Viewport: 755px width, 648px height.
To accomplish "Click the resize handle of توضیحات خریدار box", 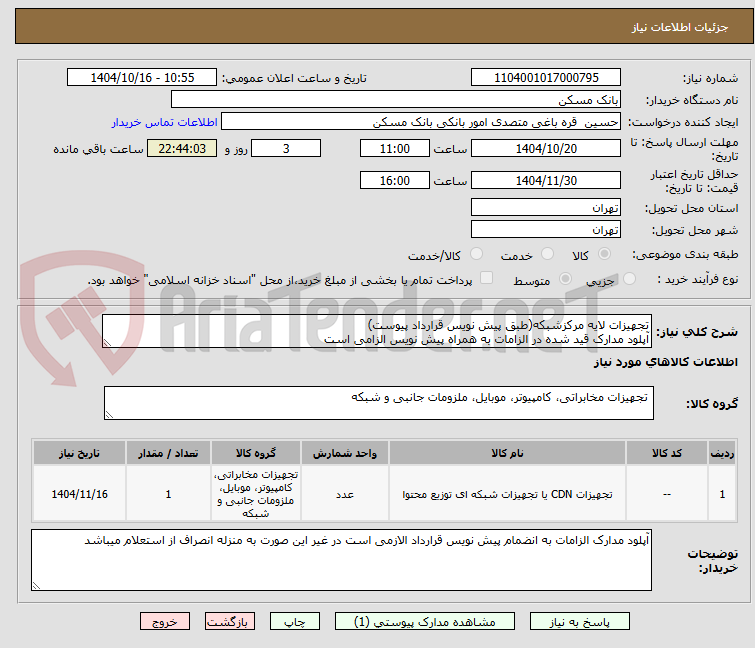I will point(37,585).
